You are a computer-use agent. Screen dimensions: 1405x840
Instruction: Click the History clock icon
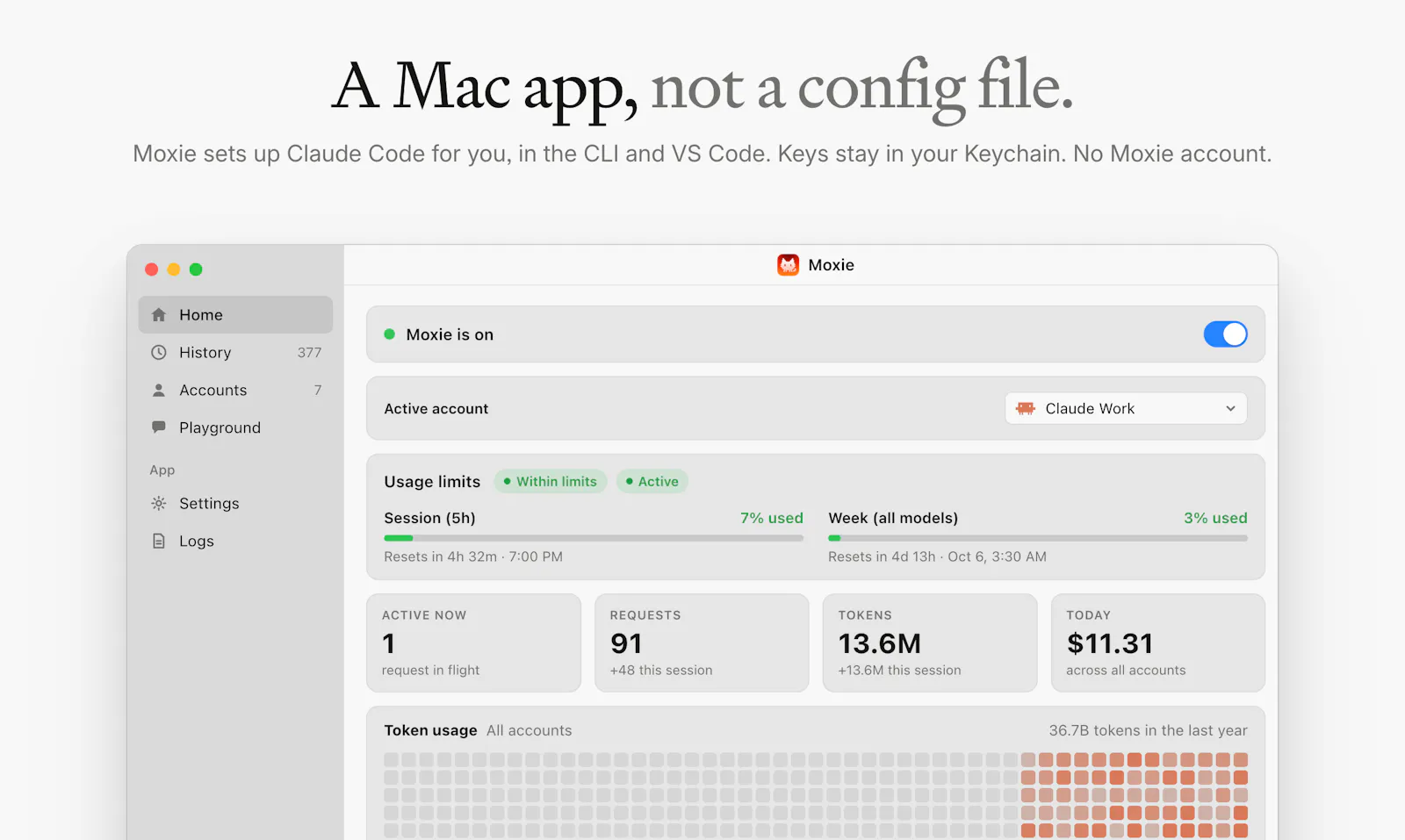pos(159,352)
